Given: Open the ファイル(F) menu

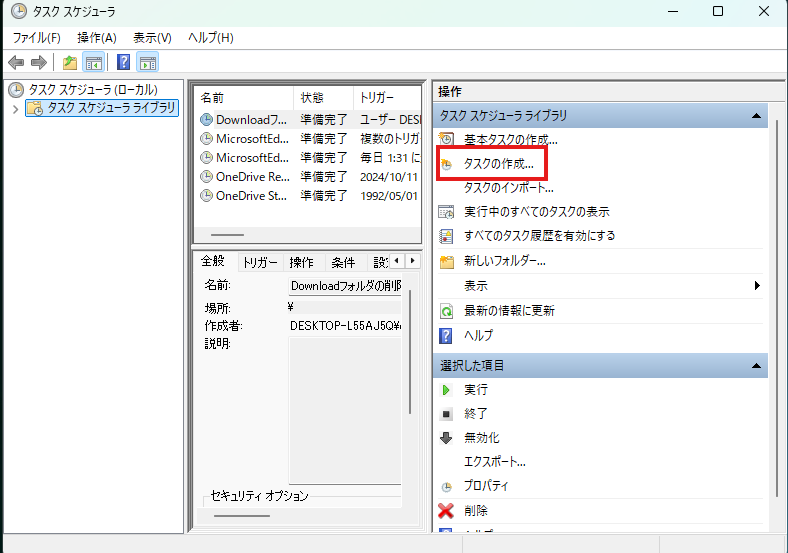Looking at the screenshot, I should click(37, 38).
